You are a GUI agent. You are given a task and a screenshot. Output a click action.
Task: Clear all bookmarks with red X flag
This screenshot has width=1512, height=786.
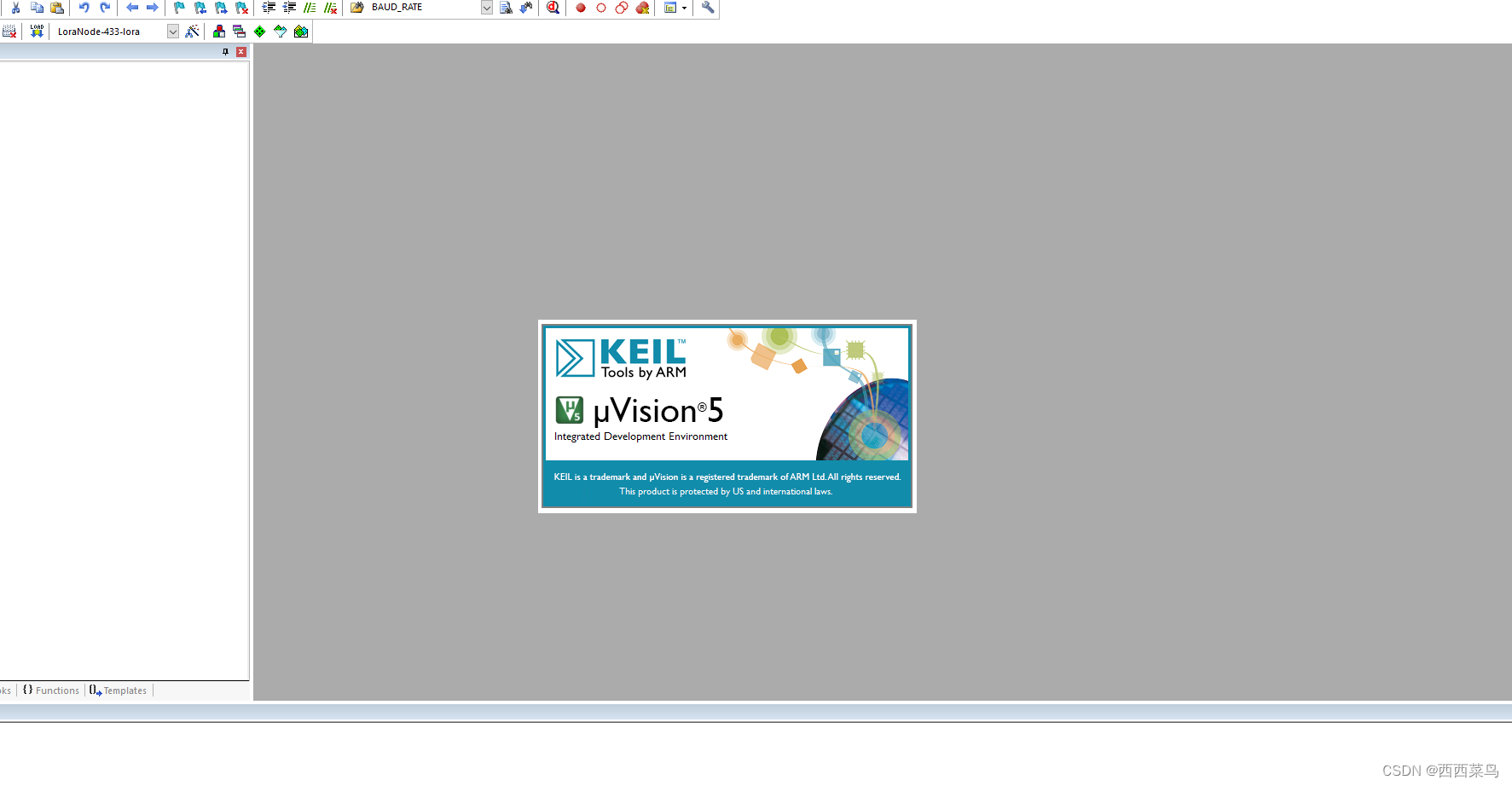[x=242, y=8]
